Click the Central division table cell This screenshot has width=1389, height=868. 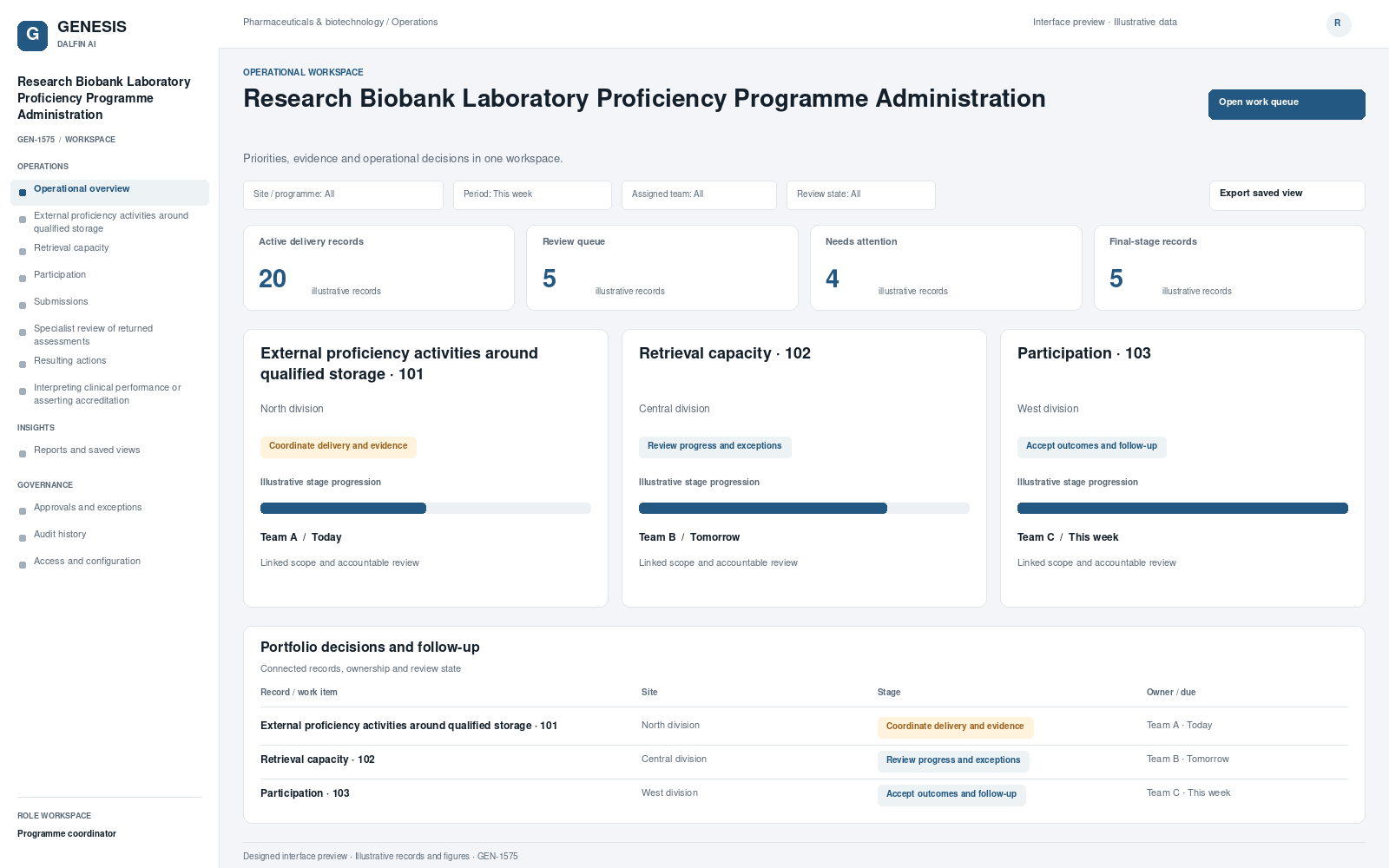tap(674, 759)
